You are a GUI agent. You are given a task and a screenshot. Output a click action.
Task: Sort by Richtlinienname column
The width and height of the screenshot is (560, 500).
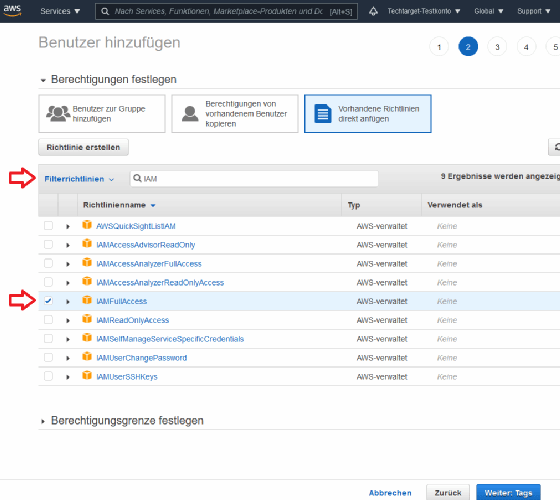click(119, 205)
